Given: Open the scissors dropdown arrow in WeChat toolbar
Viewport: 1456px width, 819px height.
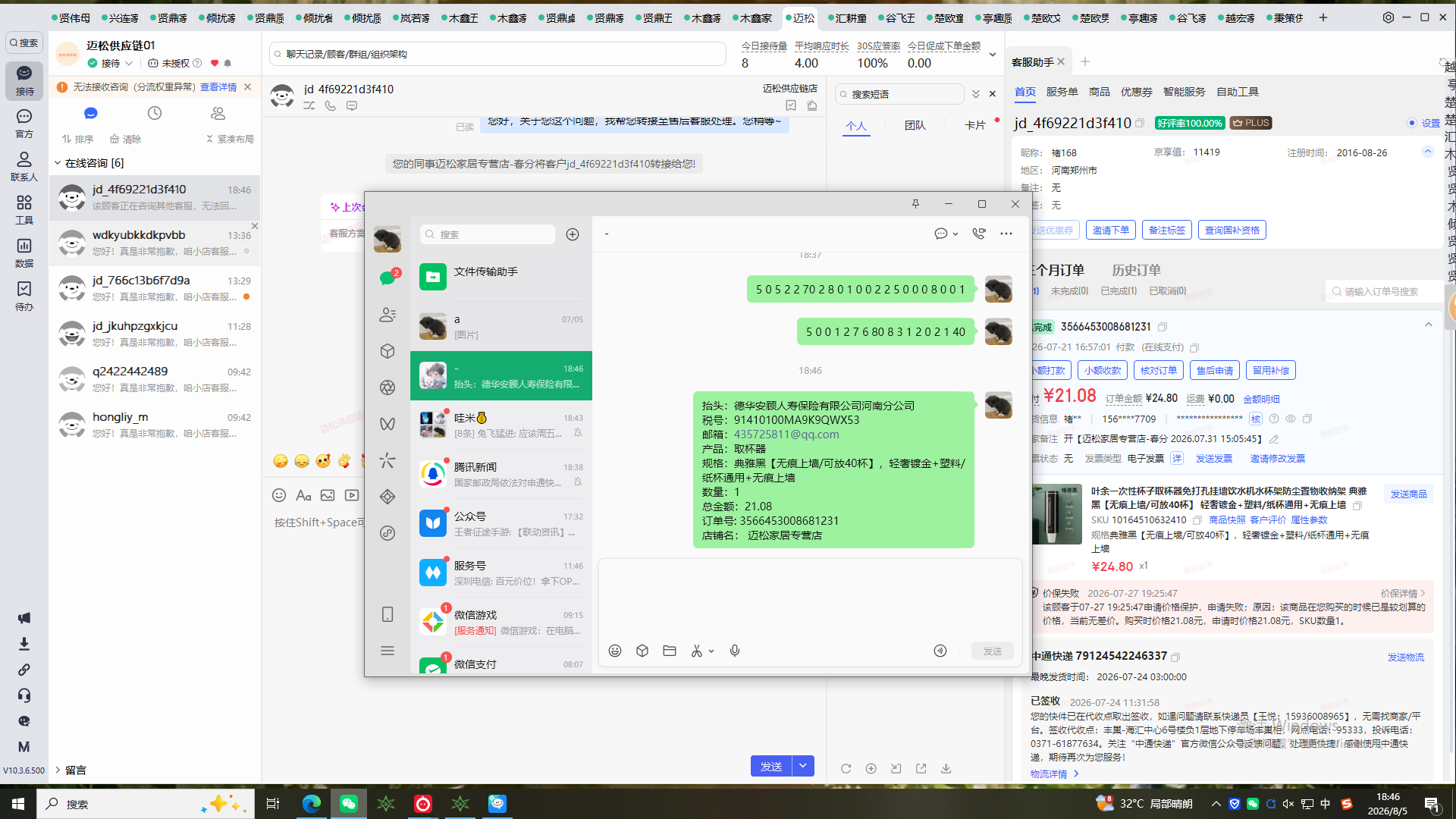Looking at the screenshot, I should pyautogui.click(x=711, y=651).
